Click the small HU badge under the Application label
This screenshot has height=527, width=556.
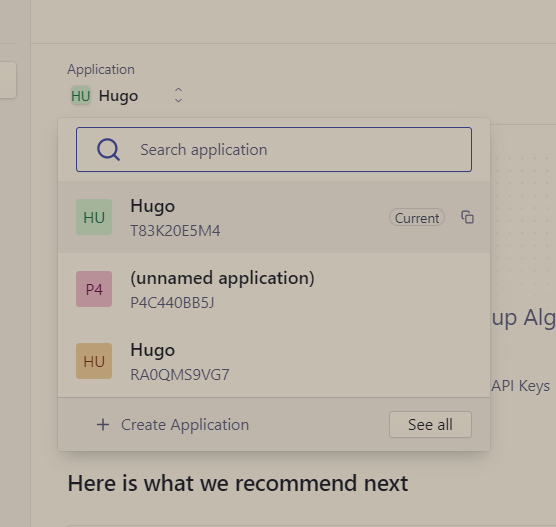pos(80,96)
